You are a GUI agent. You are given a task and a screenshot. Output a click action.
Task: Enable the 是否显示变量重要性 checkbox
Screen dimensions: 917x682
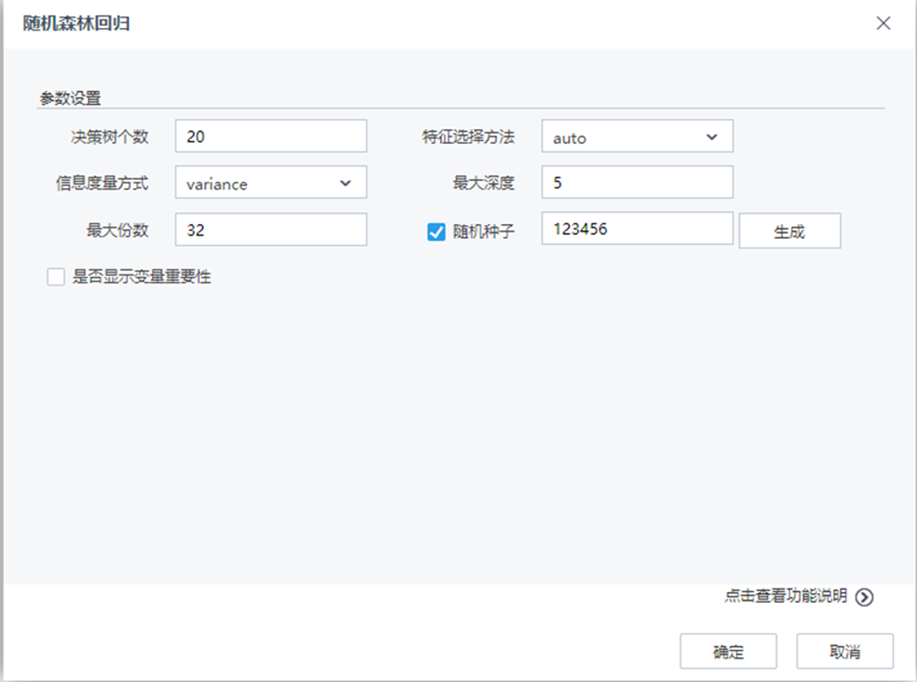point(55,276)
